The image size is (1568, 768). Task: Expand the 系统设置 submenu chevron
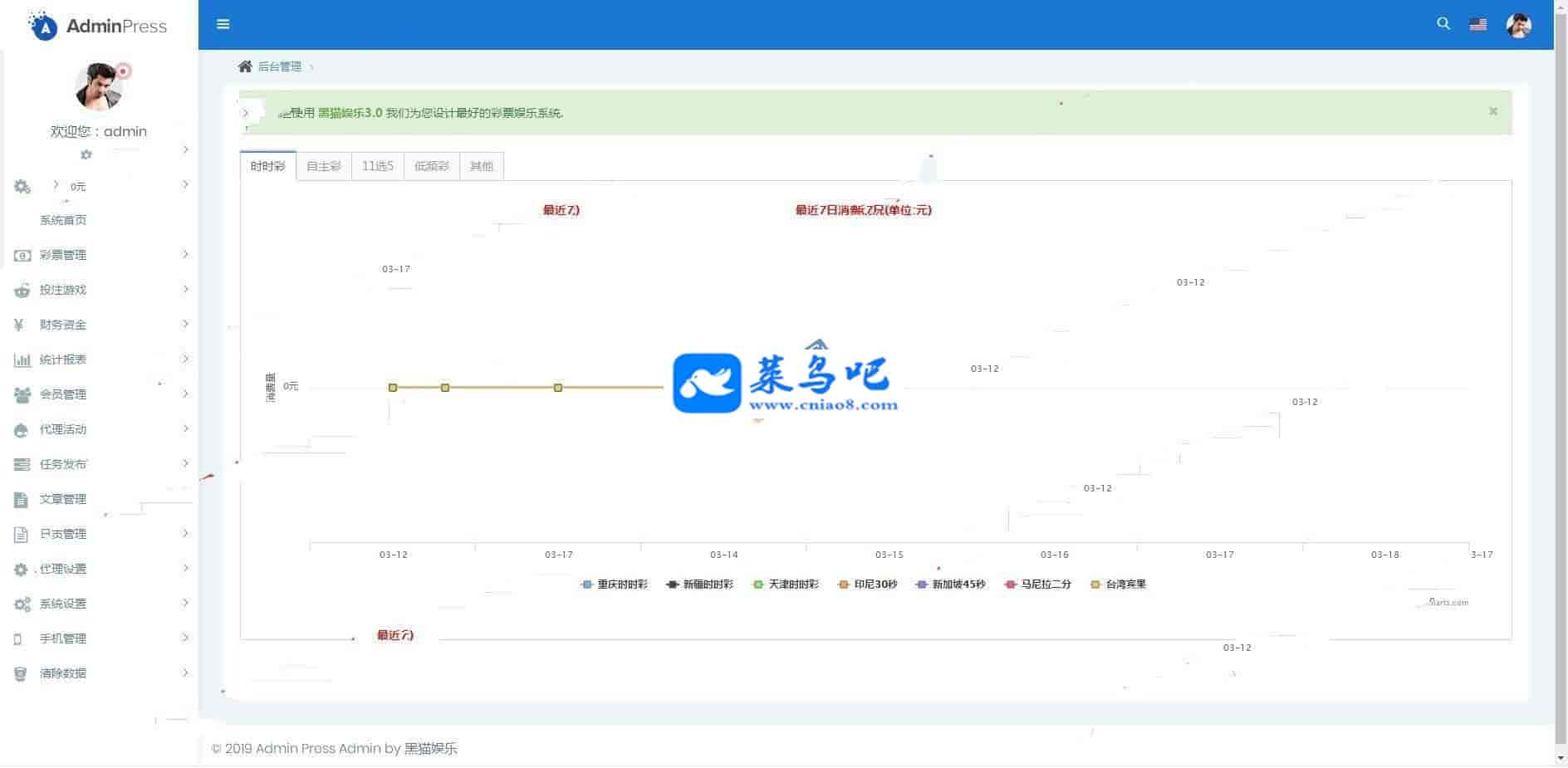(185, 603)
